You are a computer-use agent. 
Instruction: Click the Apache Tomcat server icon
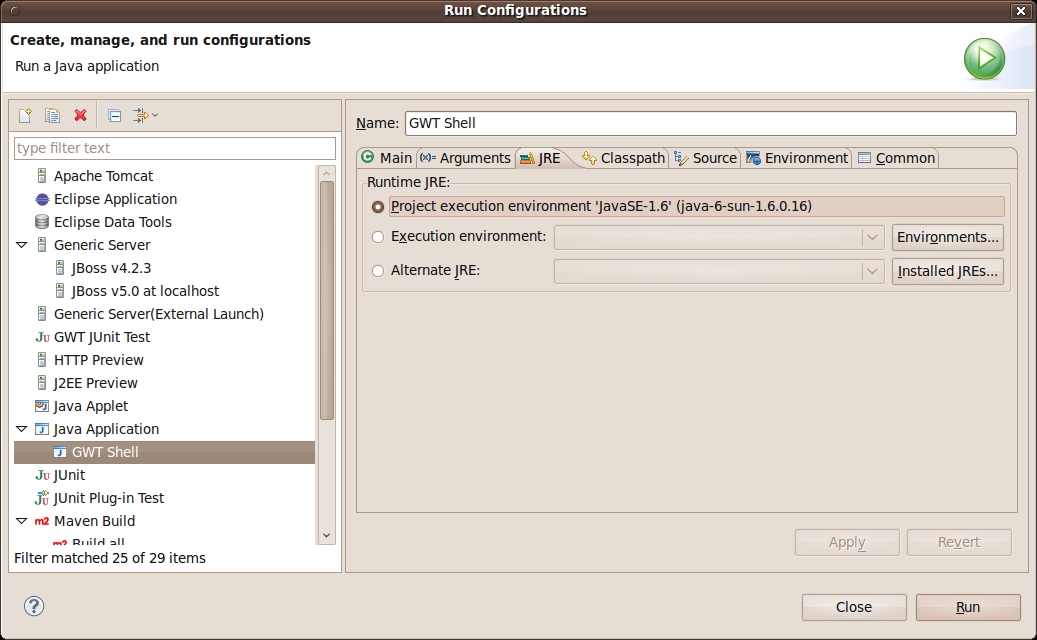point(42,176)
